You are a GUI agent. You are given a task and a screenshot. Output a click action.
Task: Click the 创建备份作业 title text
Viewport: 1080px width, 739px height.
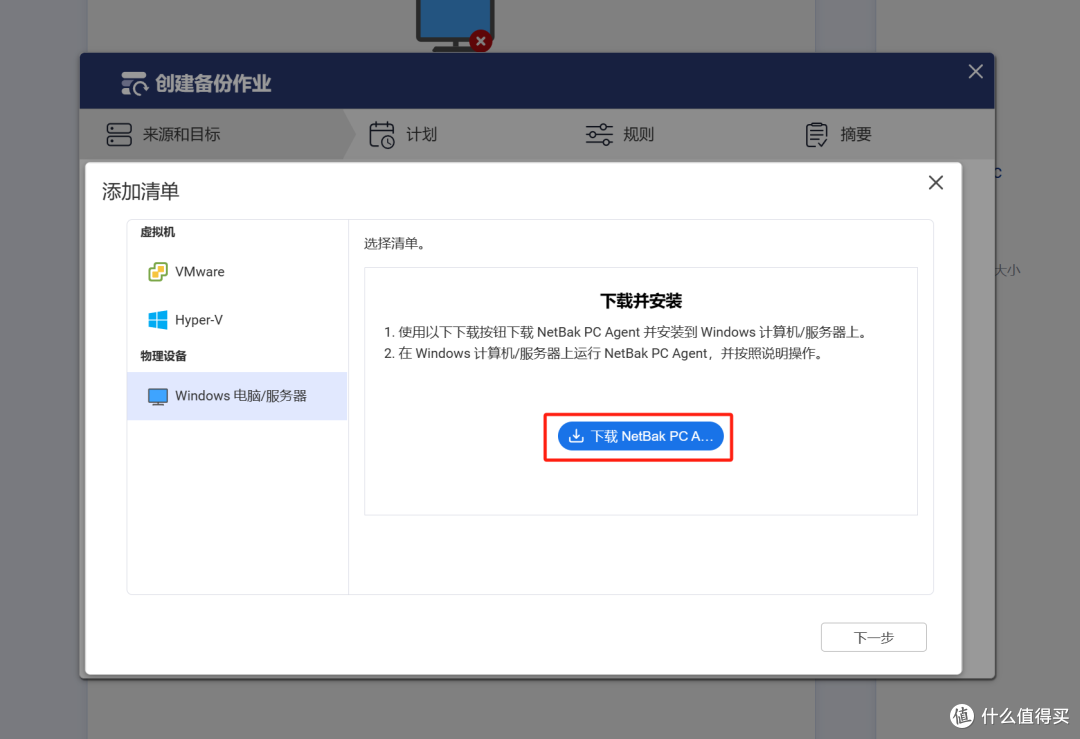[213, 83]
